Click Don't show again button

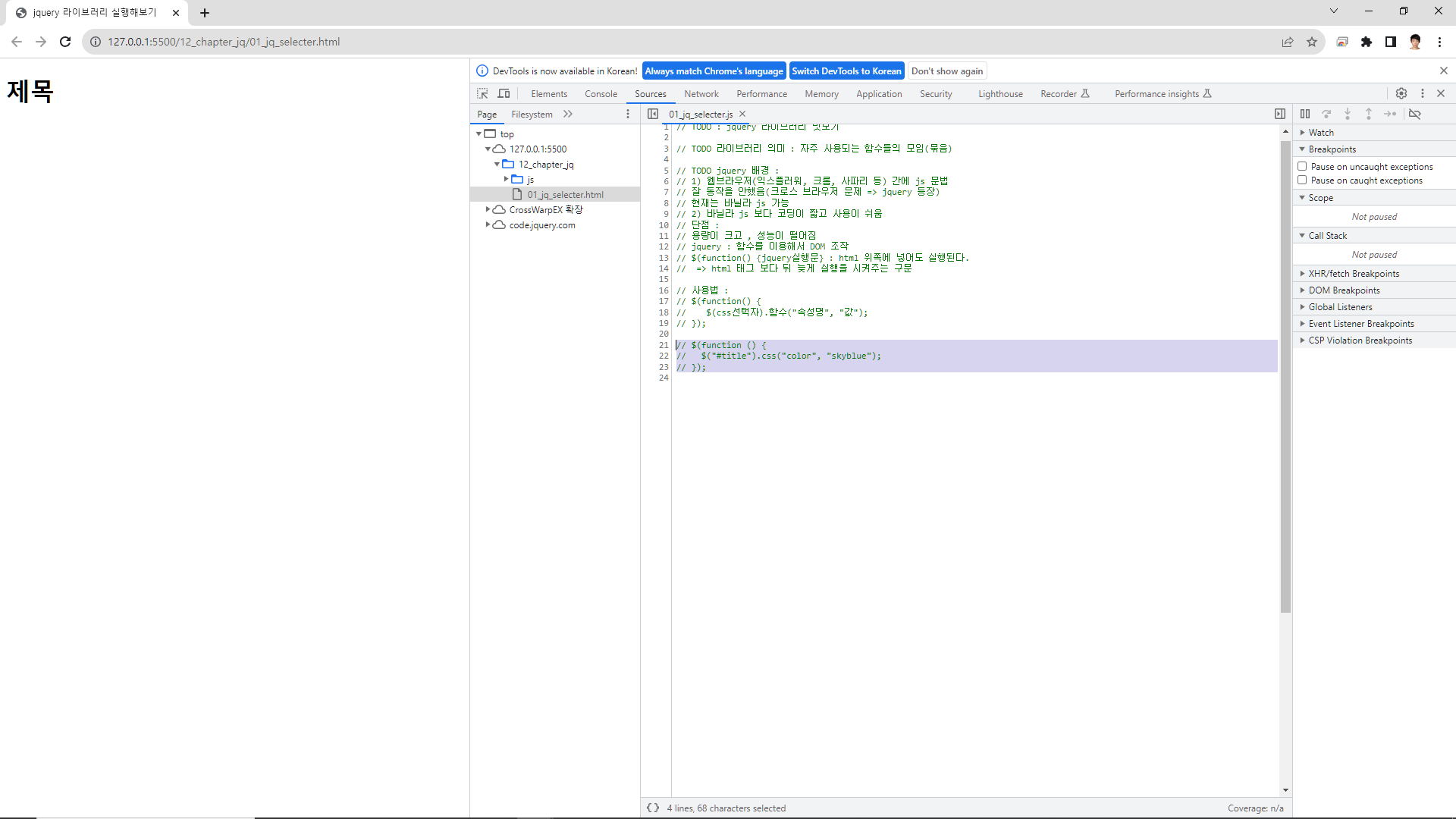pyautogui.click(x=947, y=71)
